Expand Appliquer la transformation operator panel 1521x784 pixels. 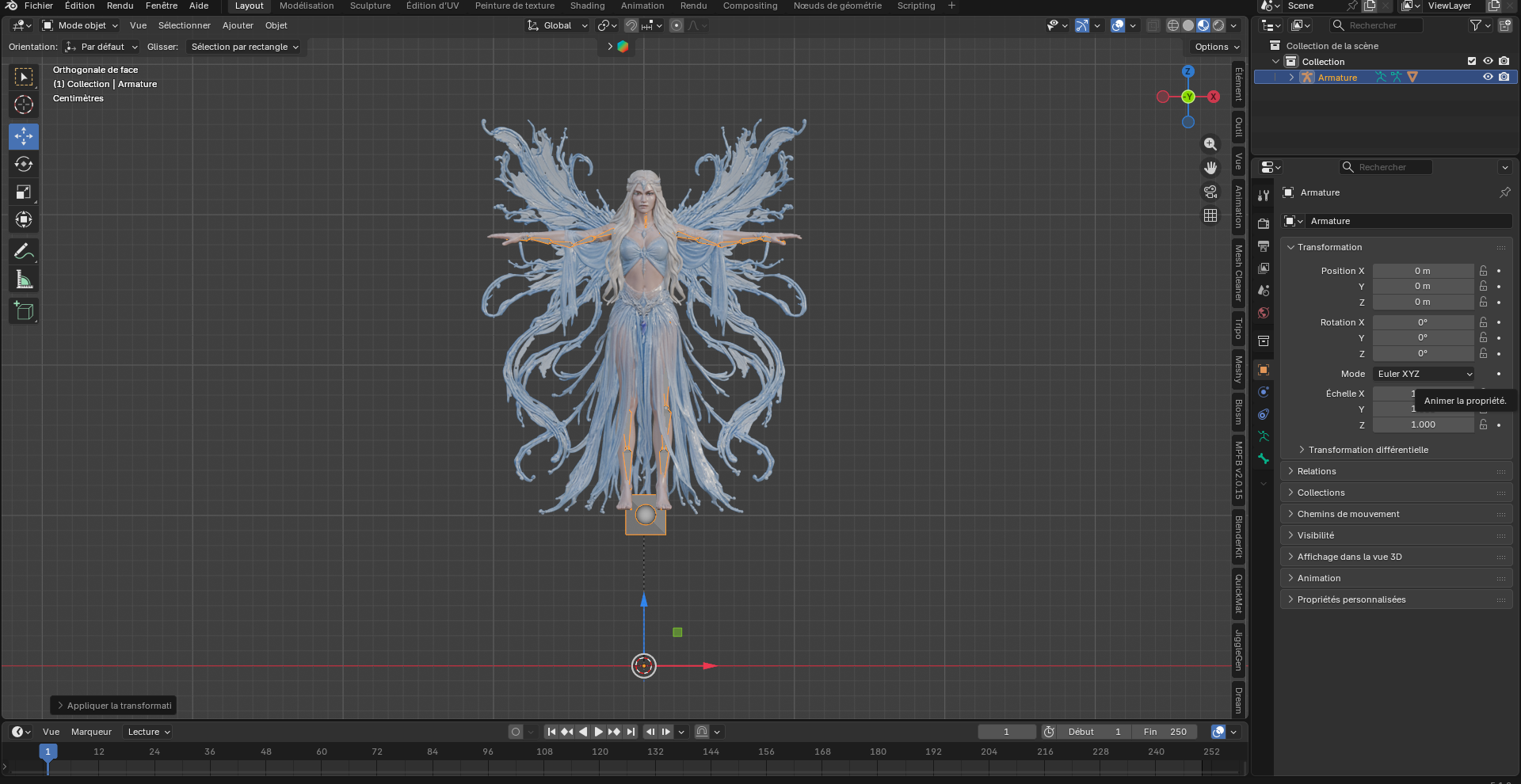tap(113, 706)
